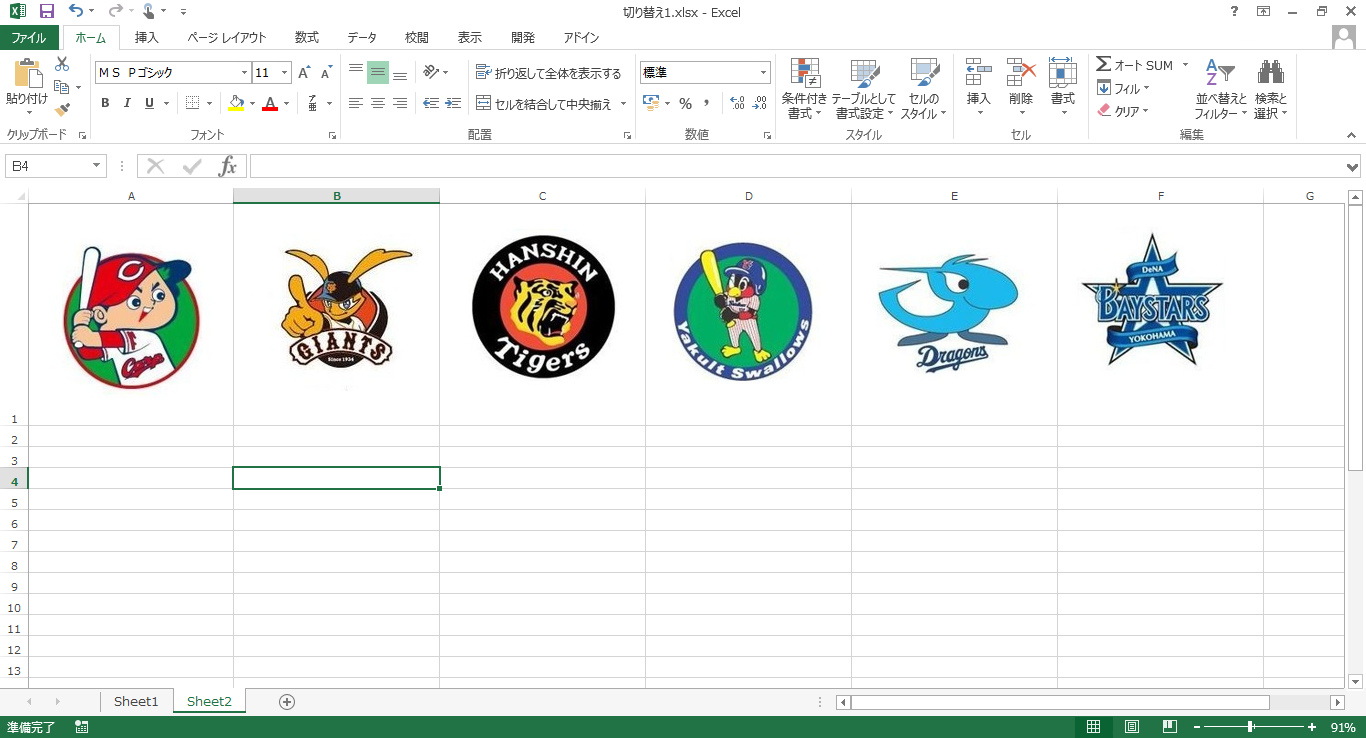
Task: Increase decimal places
Action: tap(737, 103)
